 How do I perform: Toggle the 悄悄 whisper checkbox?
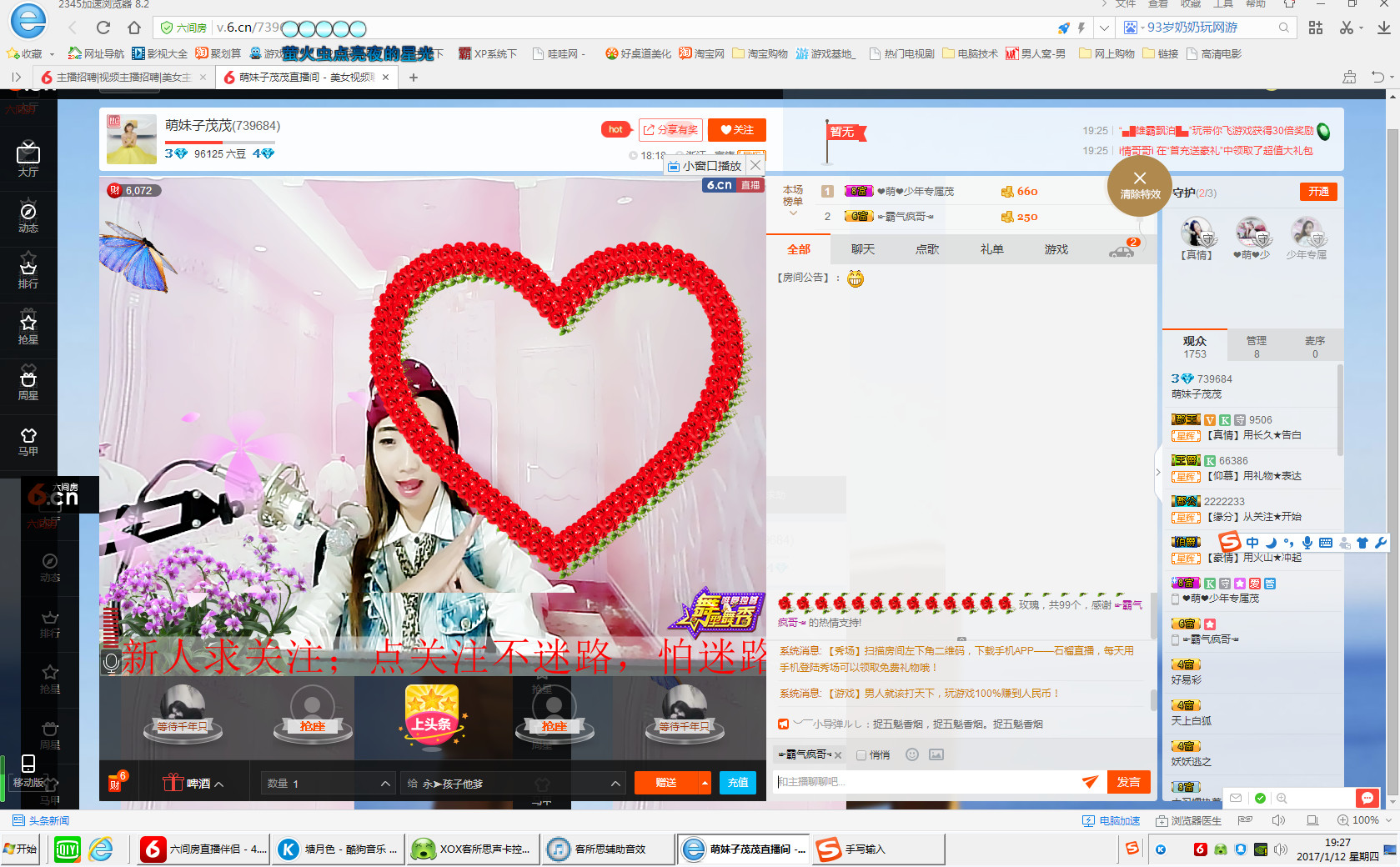[x=861, y=755]
